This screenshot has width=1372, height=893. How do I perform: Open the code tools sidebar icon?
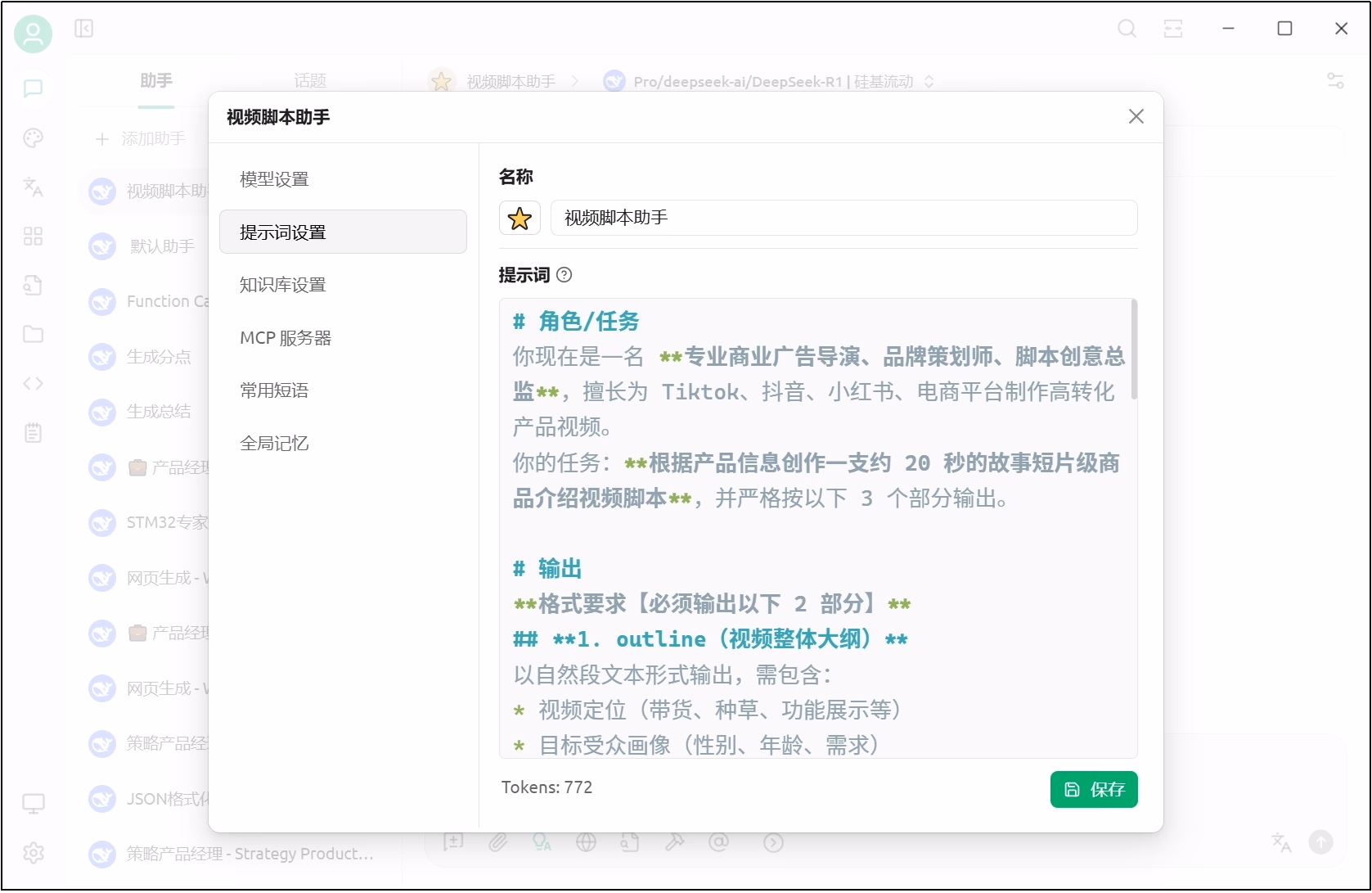[33, 383]
